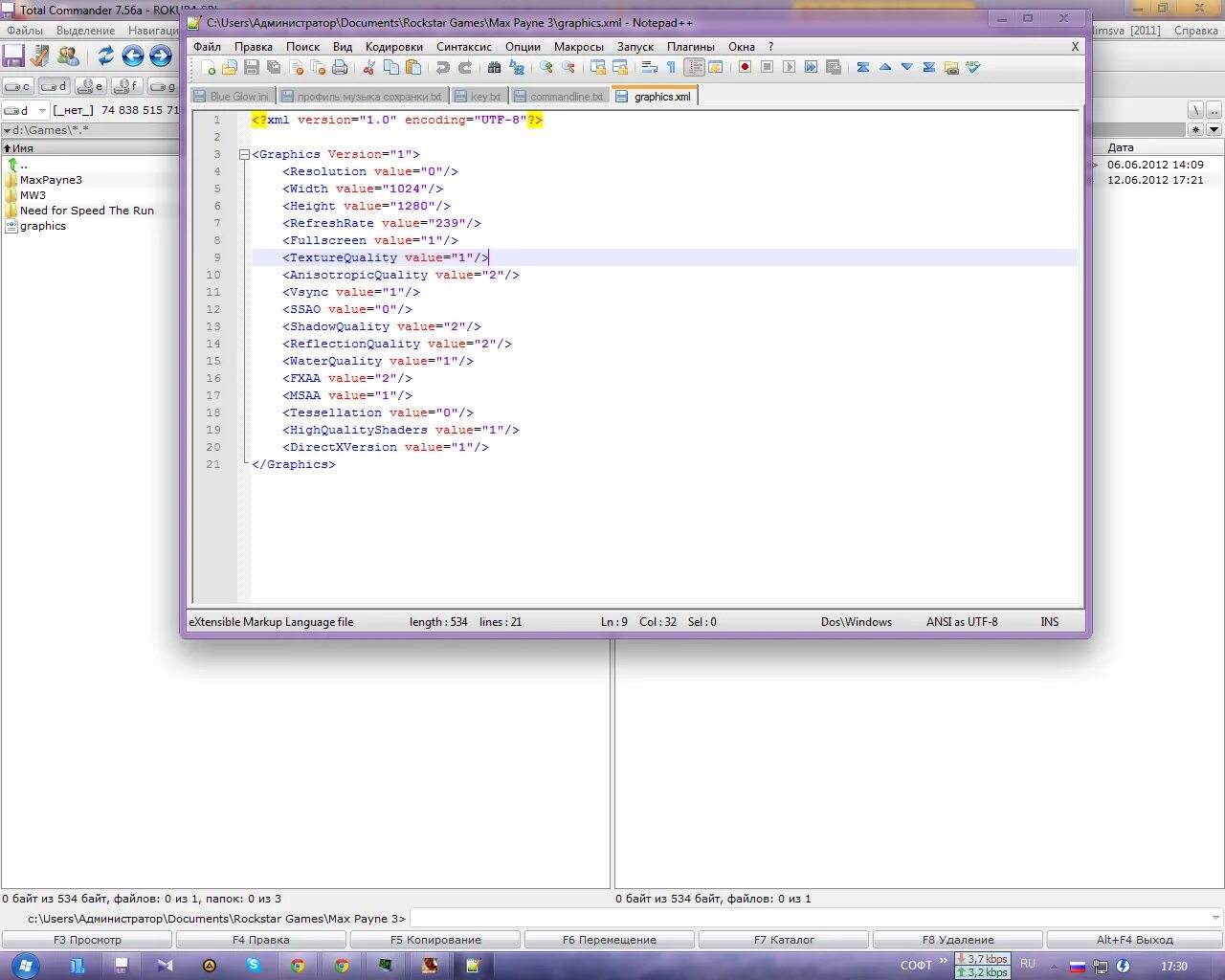Print the current document
The height and width of the screenshot is (980, 1225).
point(340,67)
